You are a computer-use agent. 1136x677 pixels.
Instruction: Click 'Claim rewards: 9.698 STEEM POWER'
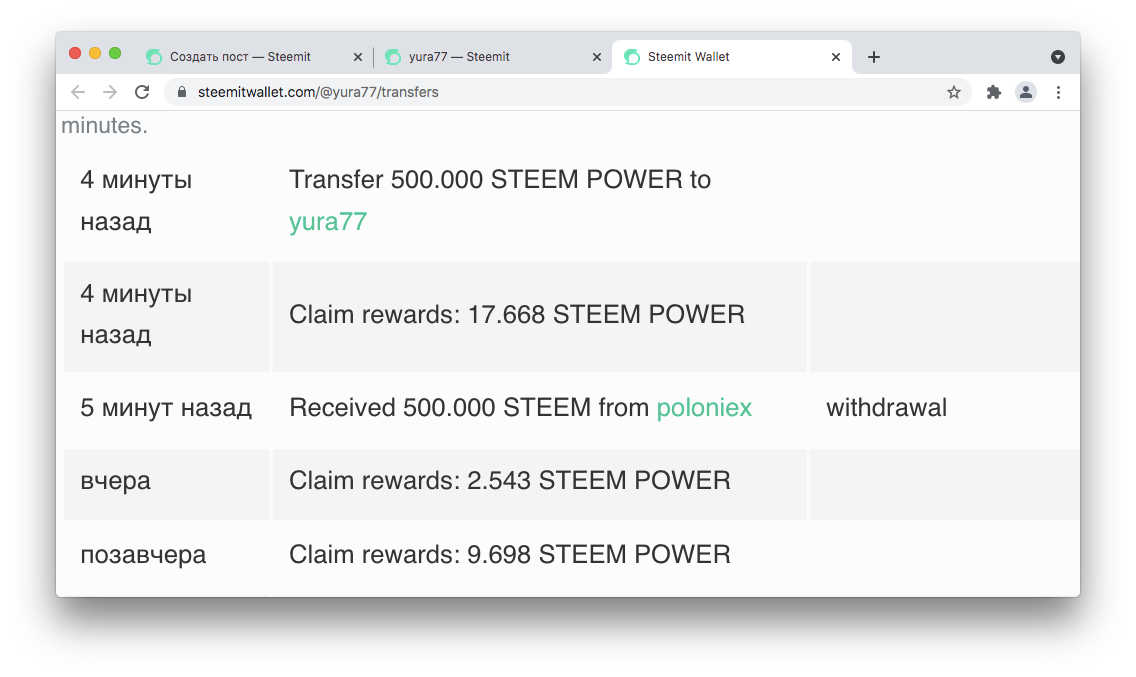pyautogui.click(x=509, y=555)
